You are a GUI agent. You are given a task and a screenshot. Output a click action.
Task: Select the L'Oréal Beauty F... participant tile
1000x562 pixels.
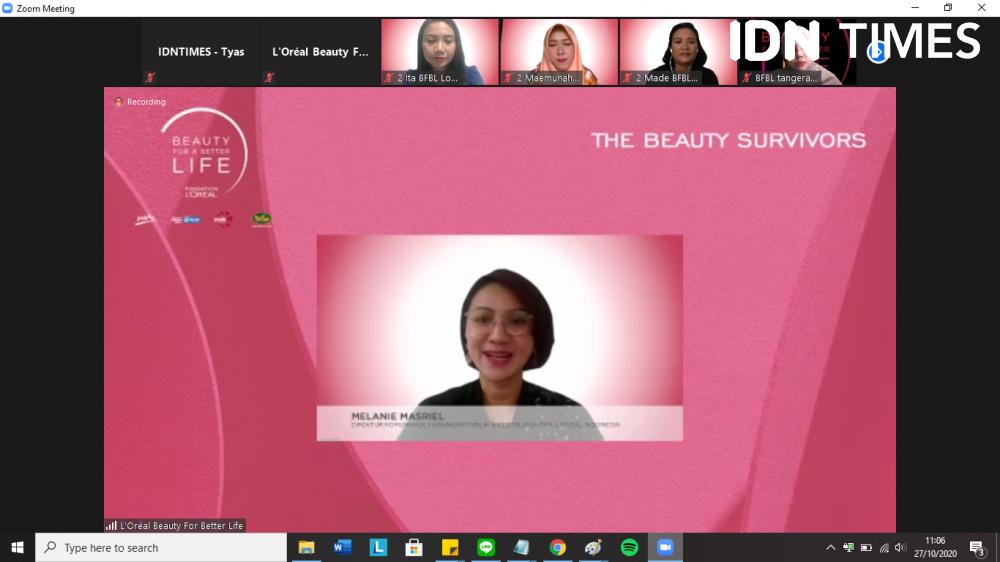click(320, 52)
